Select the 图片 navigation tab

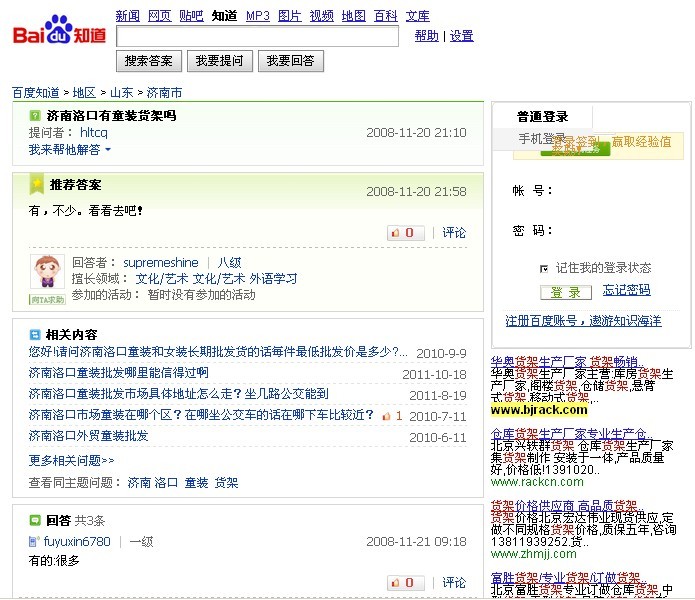click(289, 16)
